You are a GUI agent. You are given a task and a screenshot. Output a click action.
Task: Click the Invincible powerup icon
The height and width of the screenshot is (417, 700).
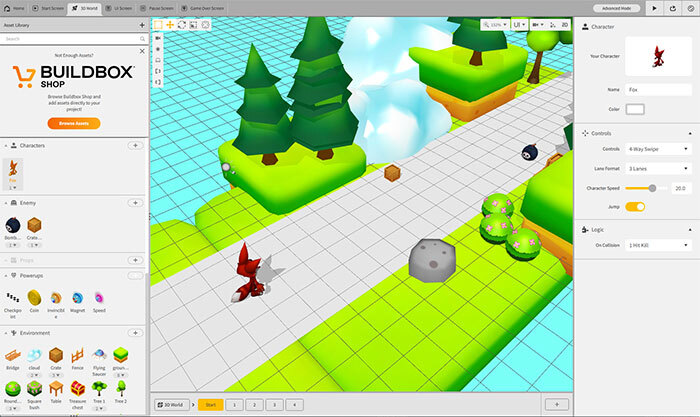point(56,298)
